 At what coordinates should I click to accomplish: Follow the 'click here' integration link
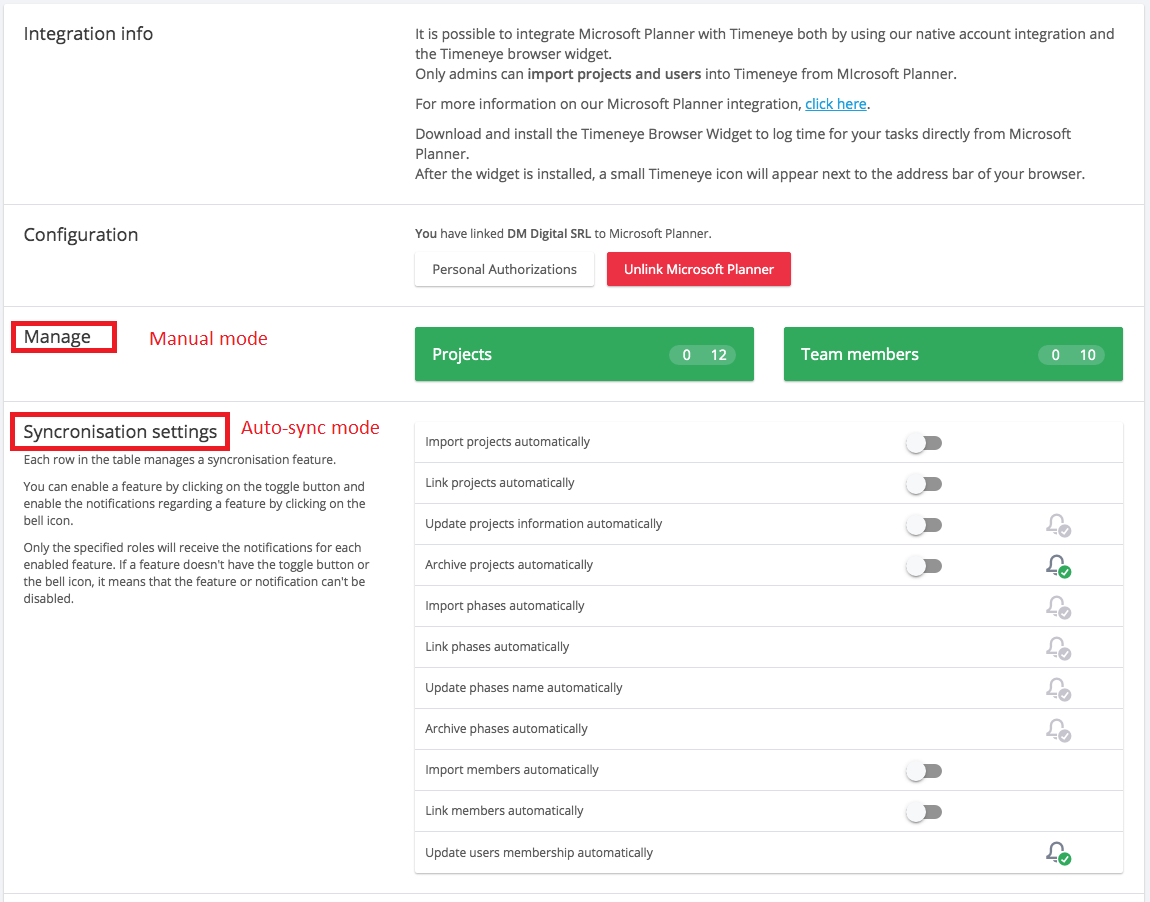tap(836, 104)
